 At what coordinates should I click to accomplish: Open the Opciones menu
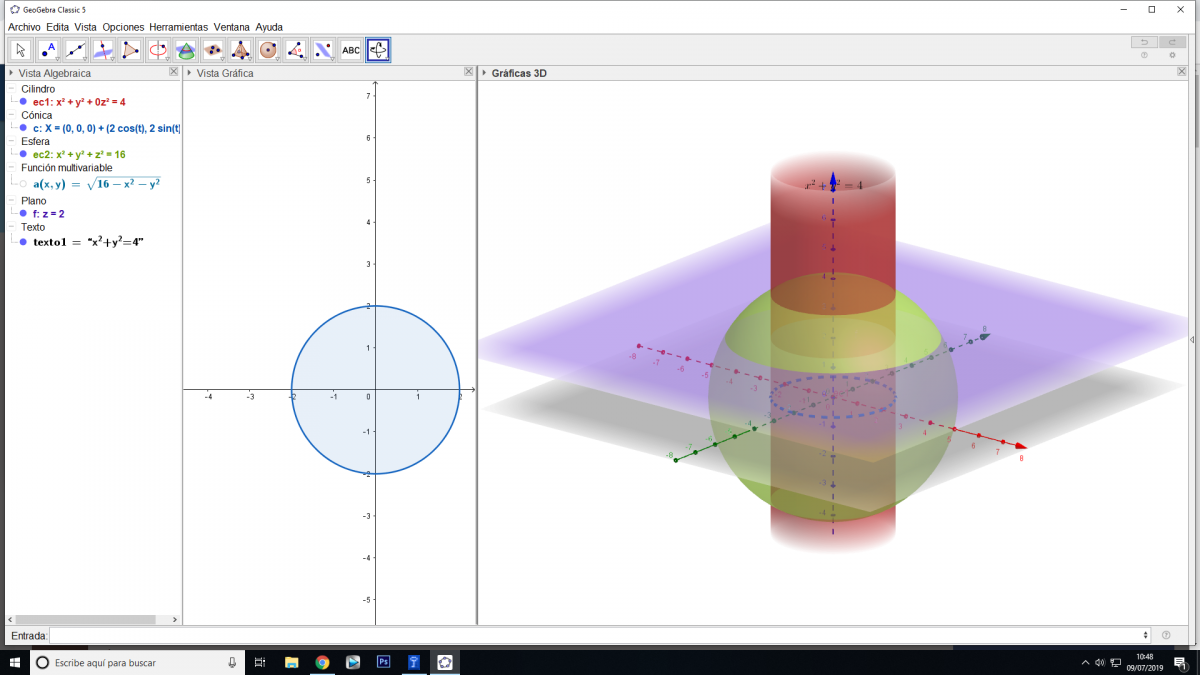point(123,27)
